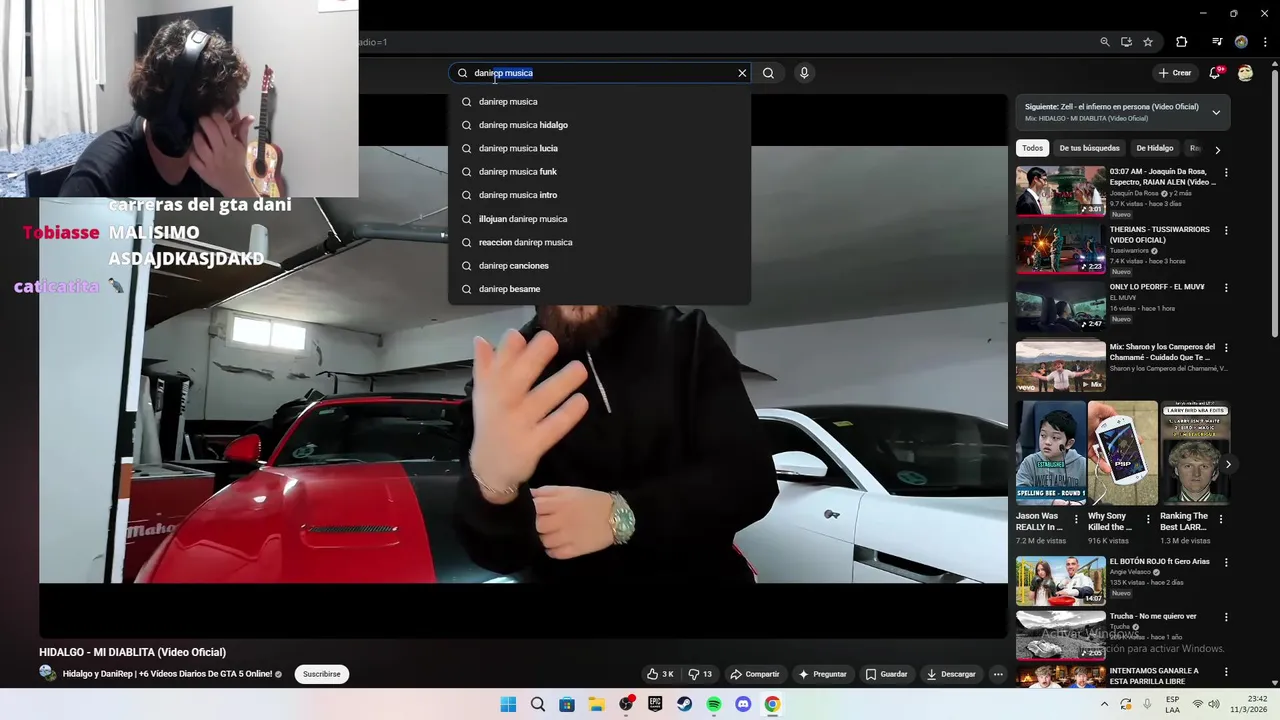Dislike the video (13)
The width and height of the screenshot is (1280, 720).
pyautogui.click(x=700, y=674)
